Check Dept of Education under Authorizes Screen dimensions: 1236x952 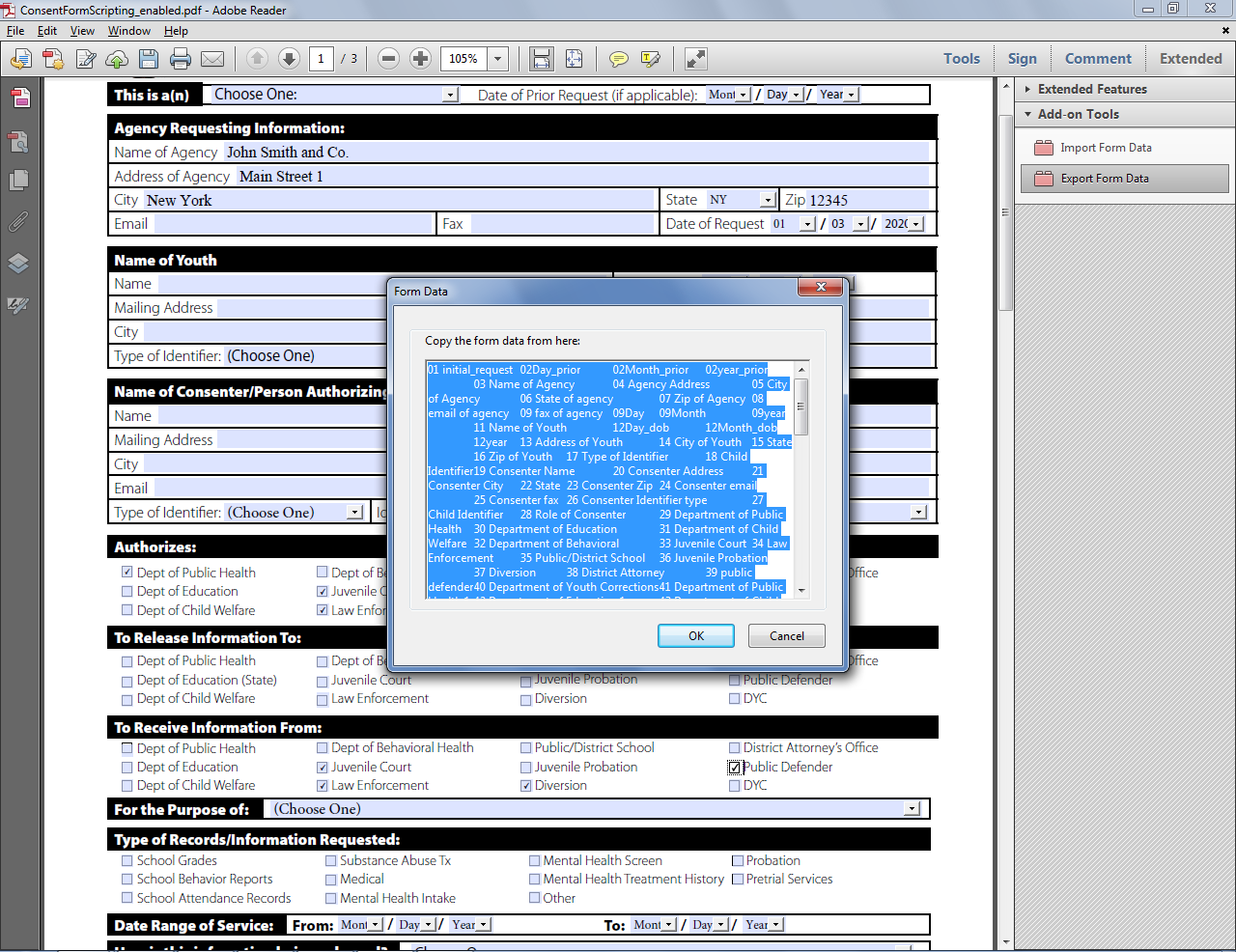pyautogui.click(x=127, y=591)
